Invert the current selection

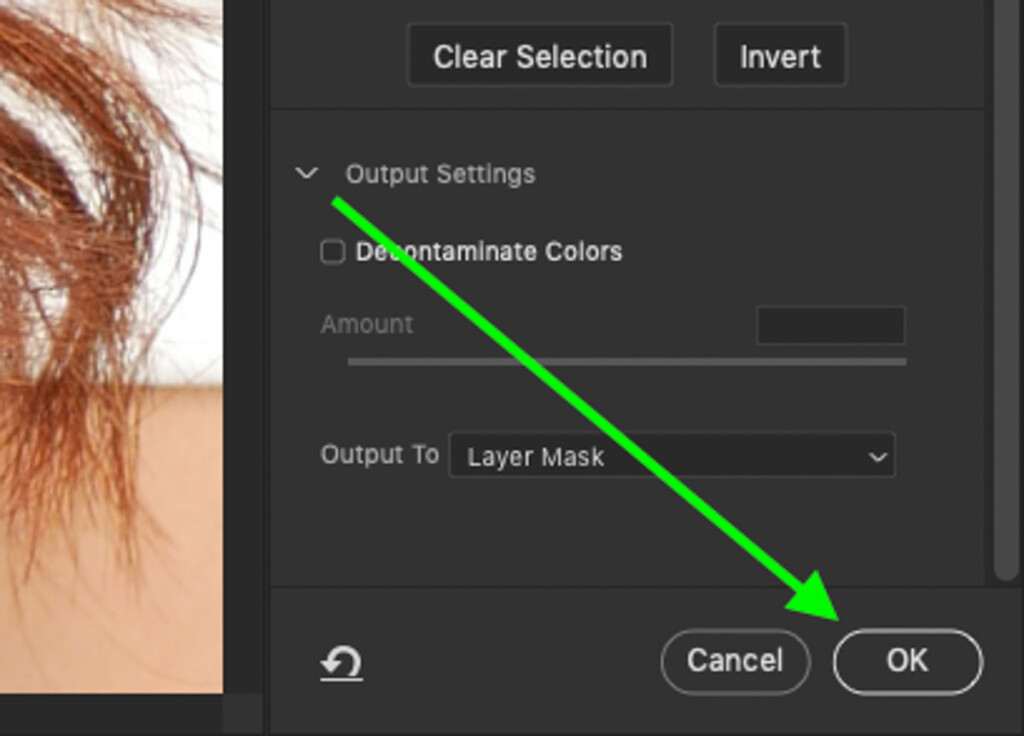(x=780, y=56)
